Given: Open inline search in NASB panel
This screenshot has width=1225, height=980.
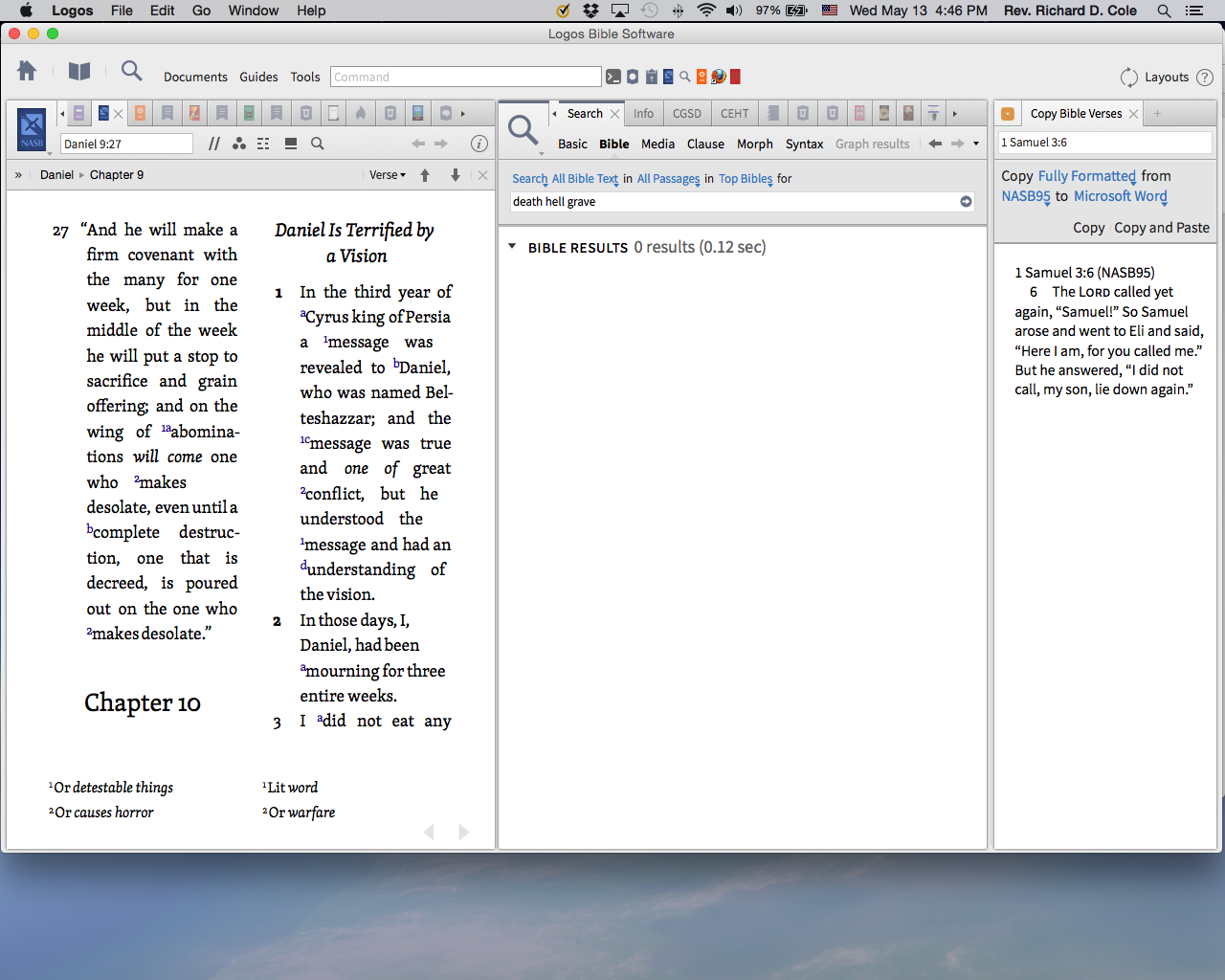Looking at the screenshot, I should pos(318,144).
